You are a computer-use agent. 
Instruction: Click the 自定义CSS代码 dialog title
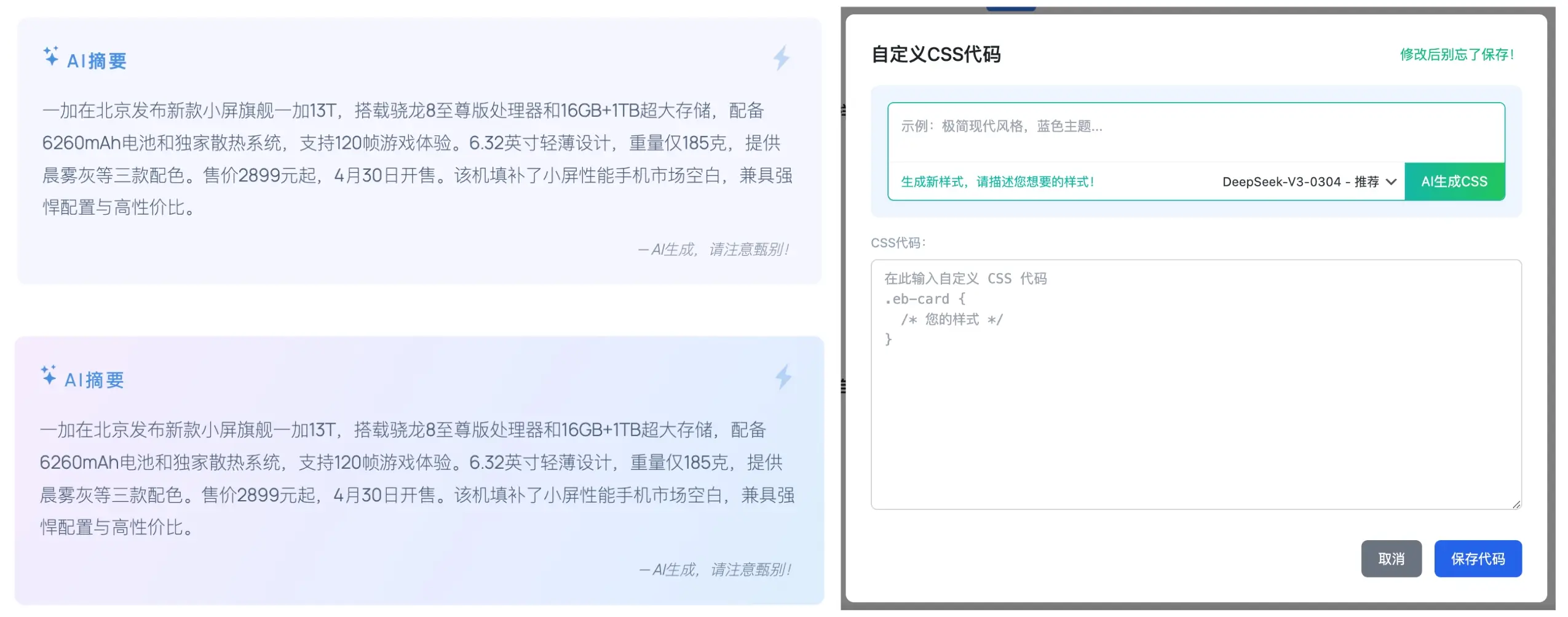tap(936, 54)
